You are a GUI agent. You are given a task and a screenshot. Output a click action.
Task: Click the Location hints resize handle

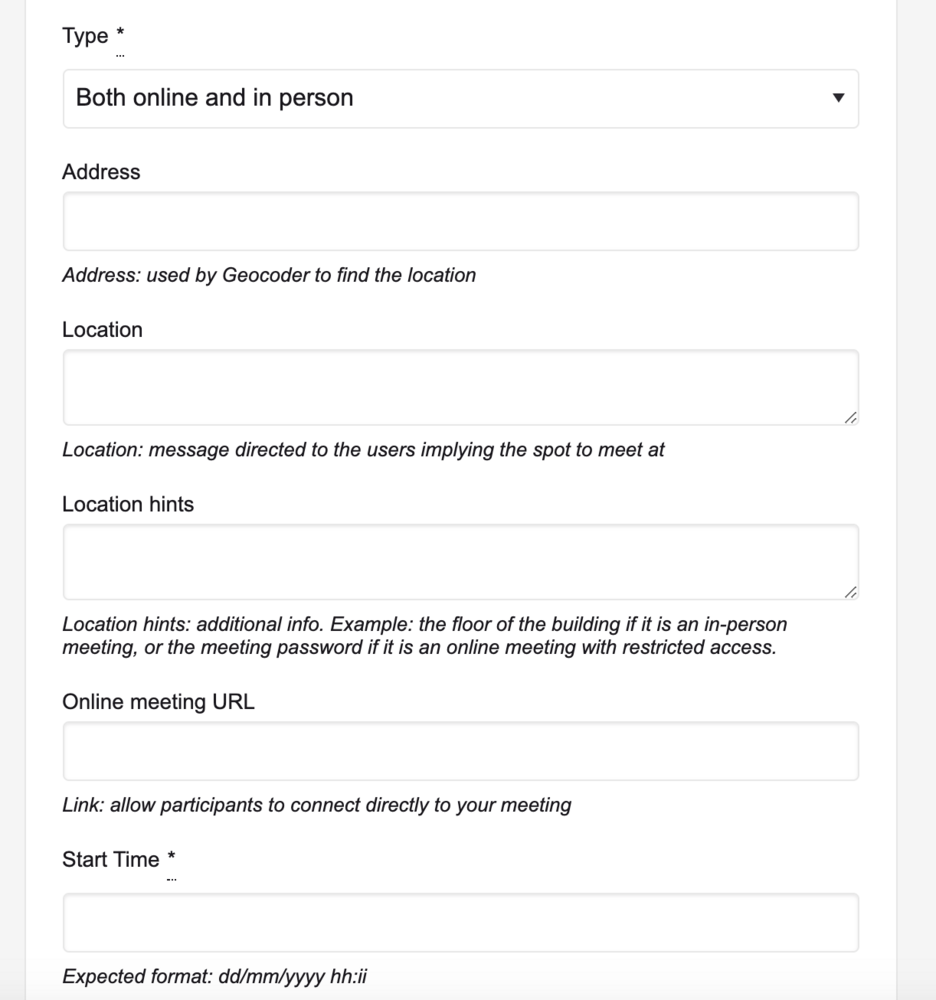(x=849, y=592)
